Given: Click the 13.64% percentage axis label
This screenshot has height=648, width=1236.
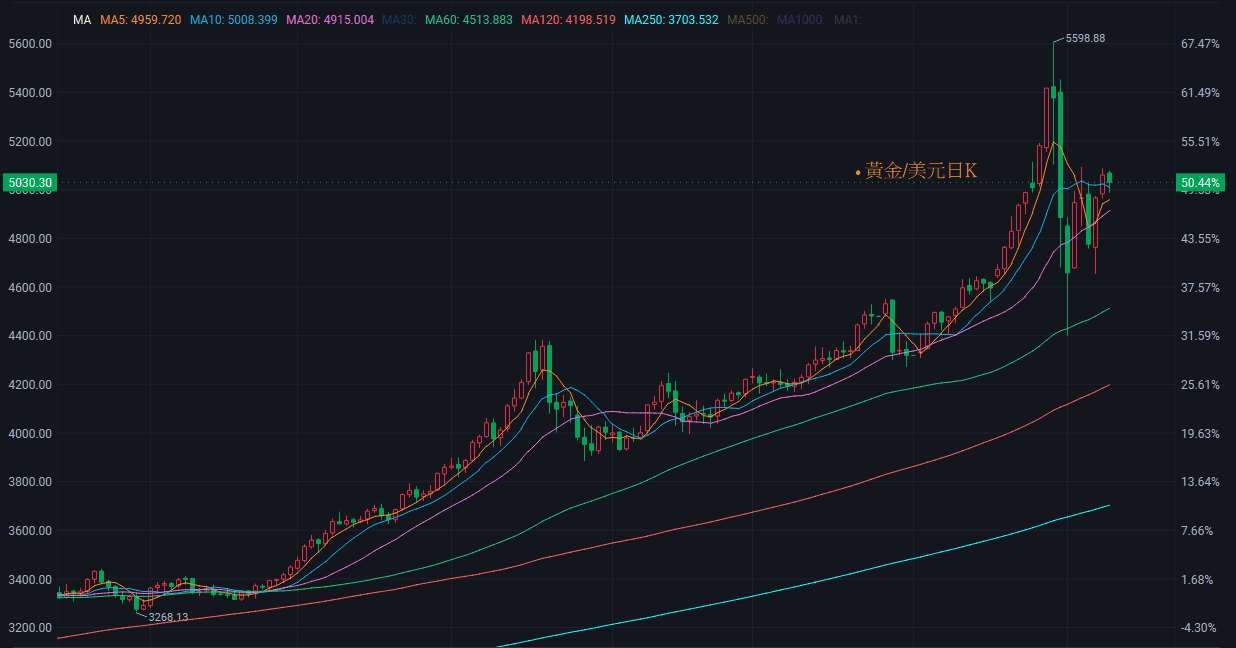Looking at the screenshot, I should (1200, 482).
